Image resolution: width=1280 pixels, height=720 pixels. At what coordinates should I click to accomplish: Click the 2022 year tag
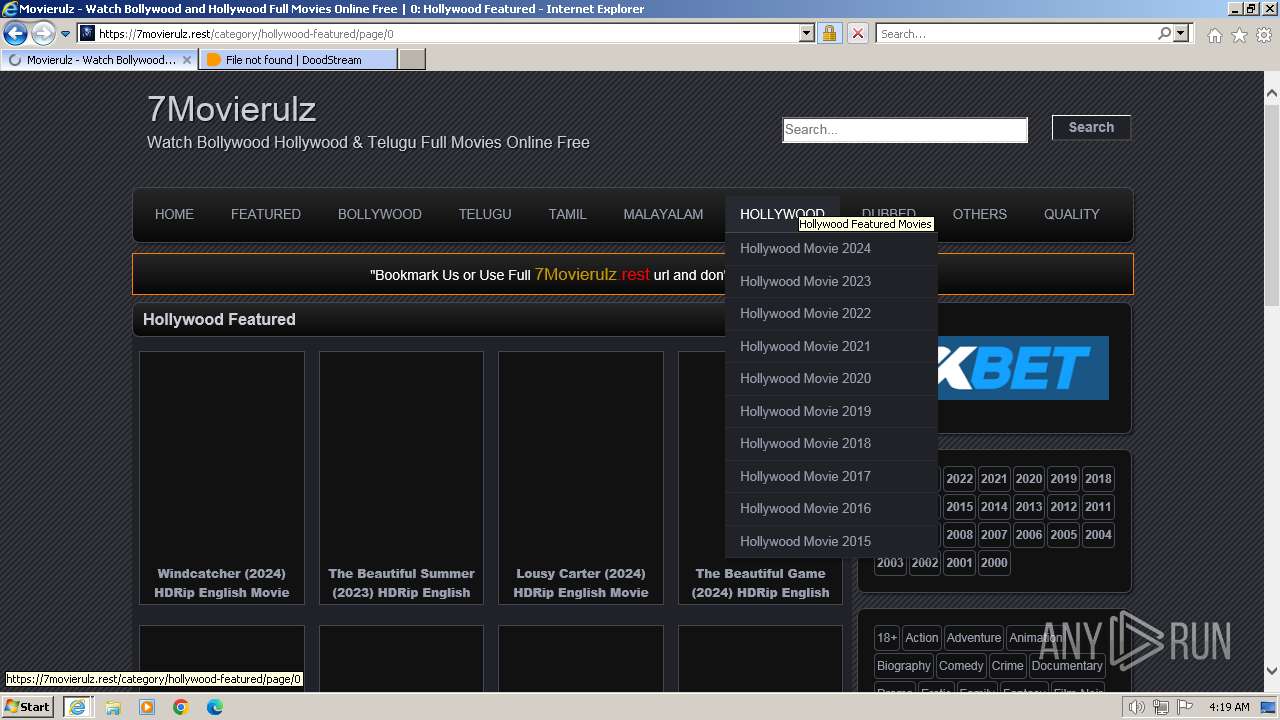959,479
